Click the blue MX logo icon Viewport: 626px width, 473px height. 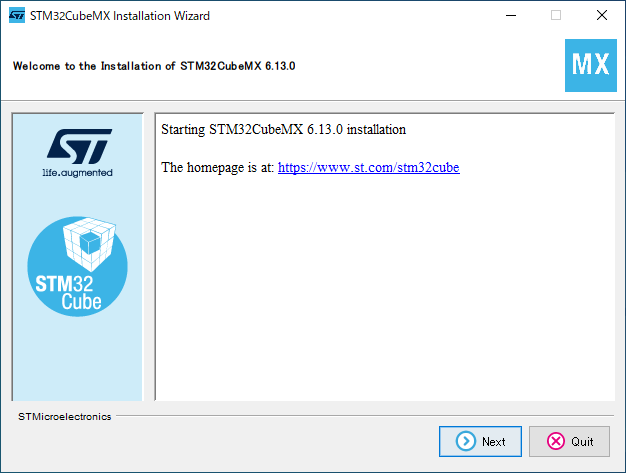click(x=591, y=65)
